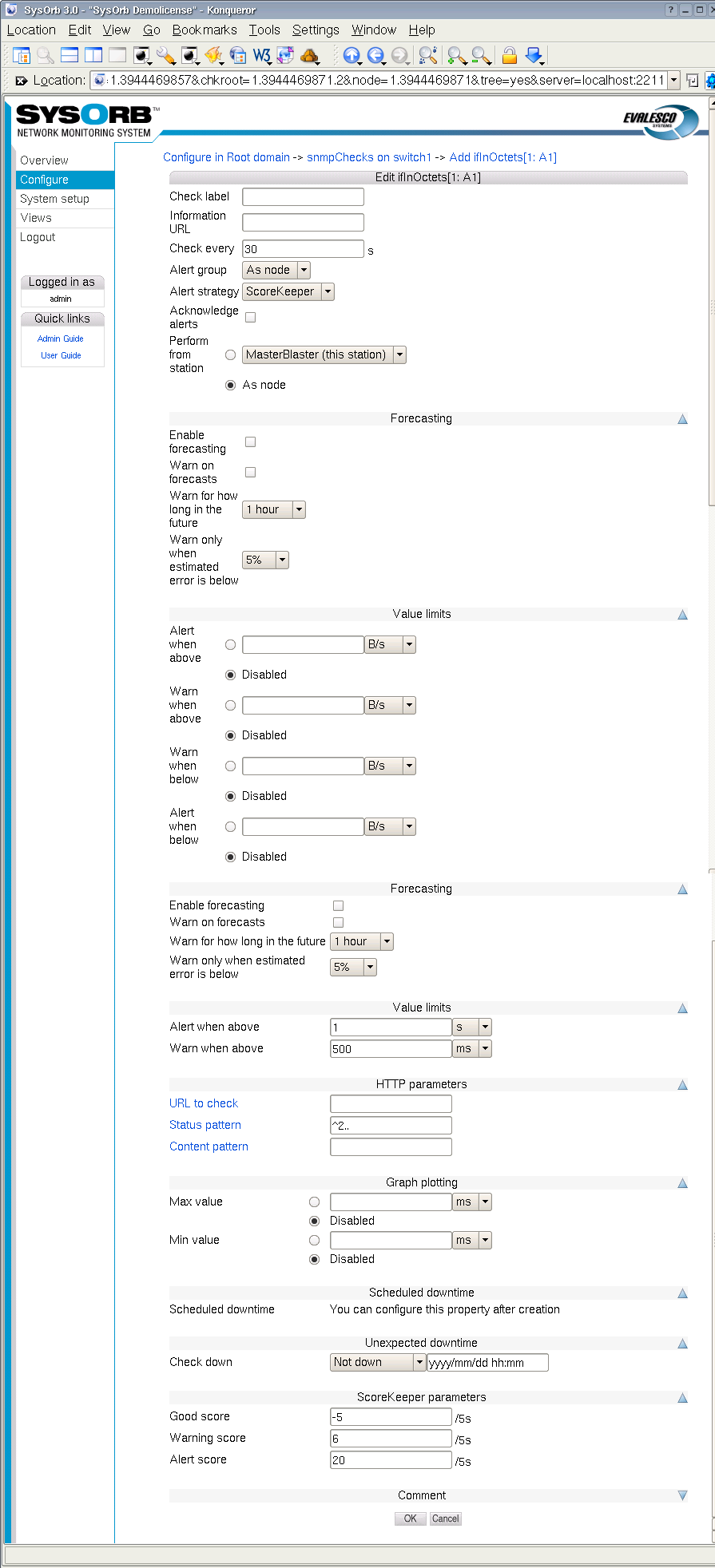This screenshot has height=1568, width=715.
Task: Click the binoculars find icon
Action: [428, 55]
